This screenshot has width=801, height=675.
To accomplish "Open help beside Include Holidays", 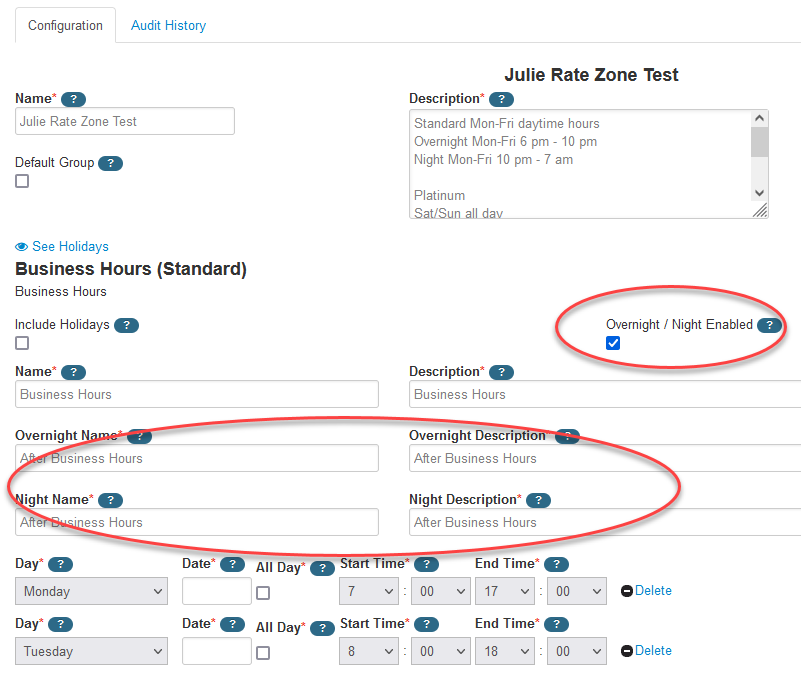I will (127, 325).
